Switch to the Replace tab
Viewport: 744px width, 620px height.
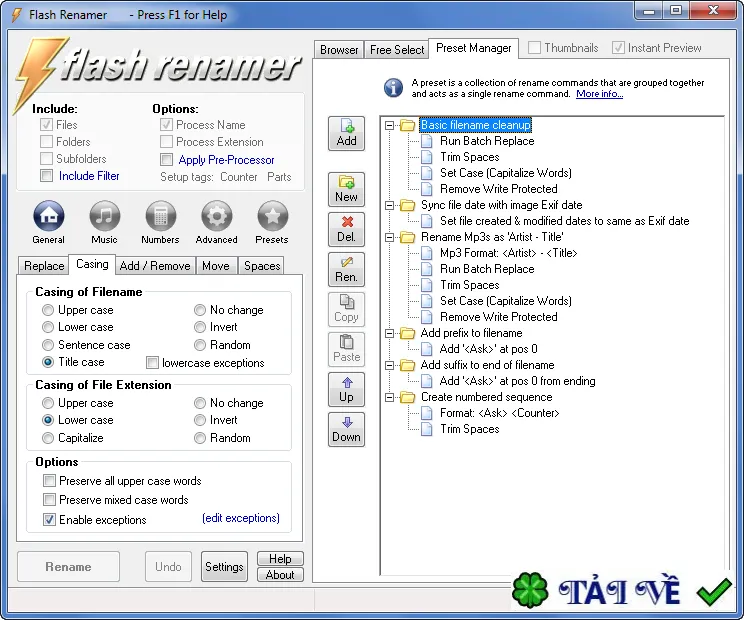[44, 266]
